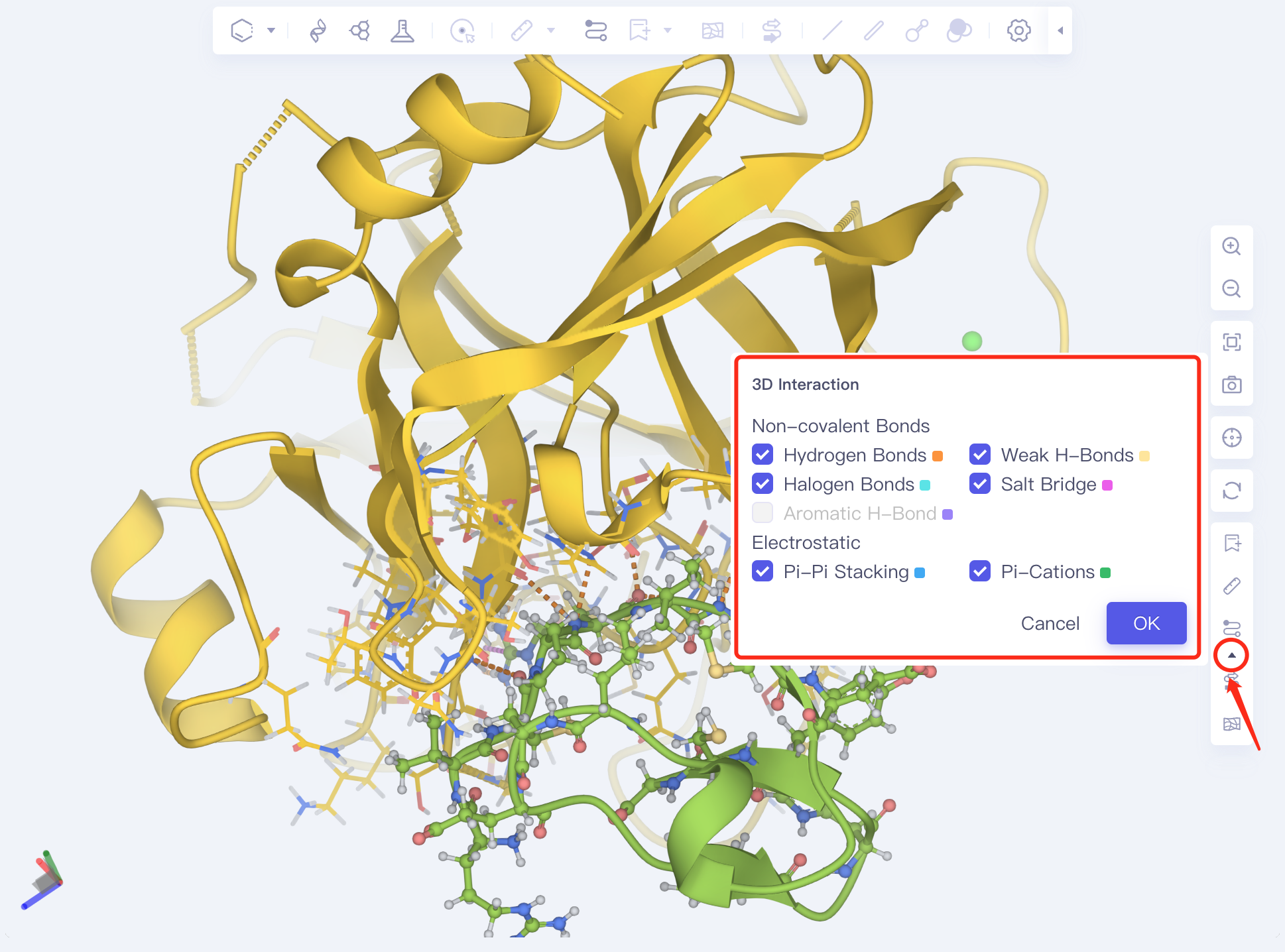The image size is (1285, 952).
Task: Expand the top toolbar bookmark dropdown arrow
Action: pyautogui.click(x=668, y=30)
